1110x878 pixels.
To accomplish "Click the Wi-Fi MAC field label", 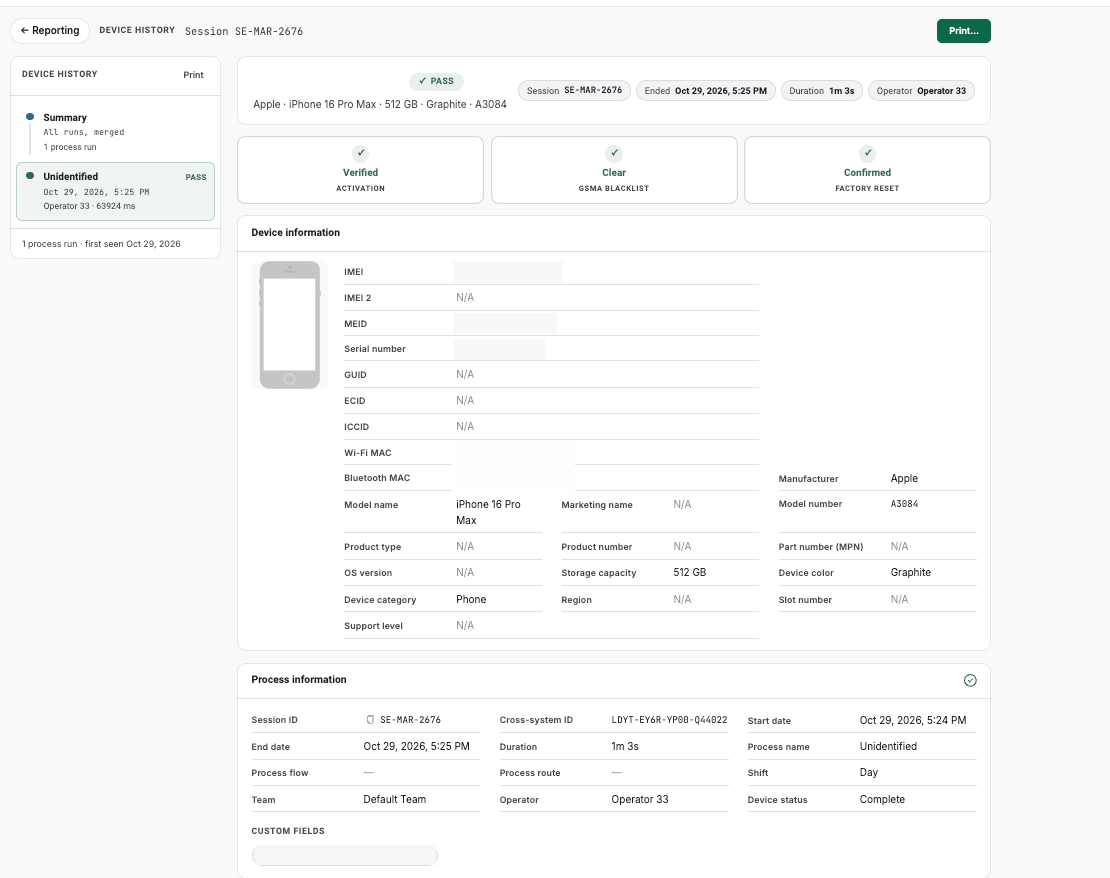I will [x=367, y=452].
